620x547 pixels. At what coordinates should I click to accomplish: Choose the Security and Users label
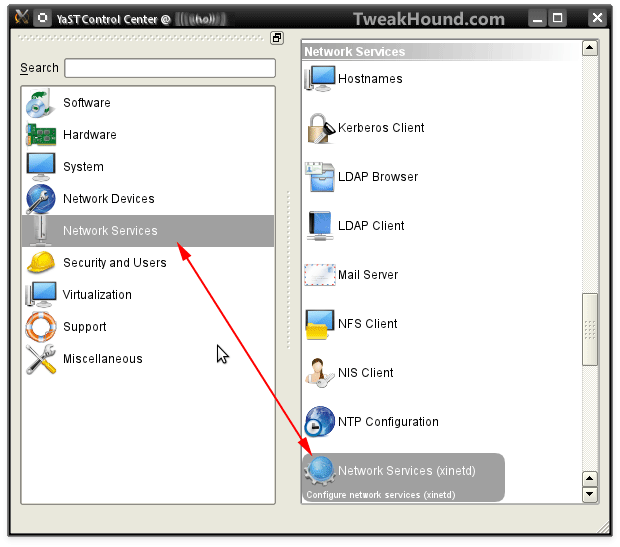[x=115, y=263]
